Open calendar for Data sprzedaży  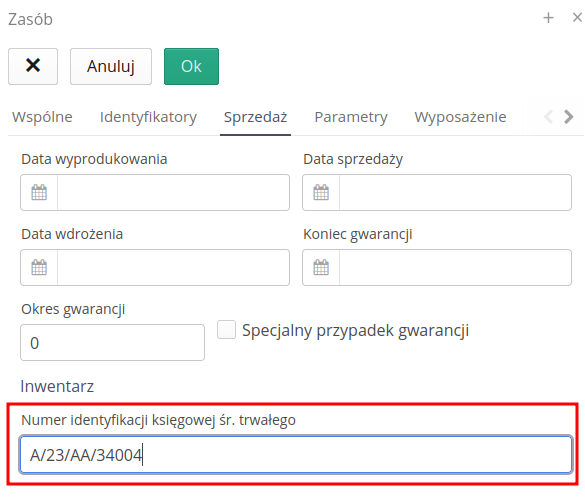(321, 193)
